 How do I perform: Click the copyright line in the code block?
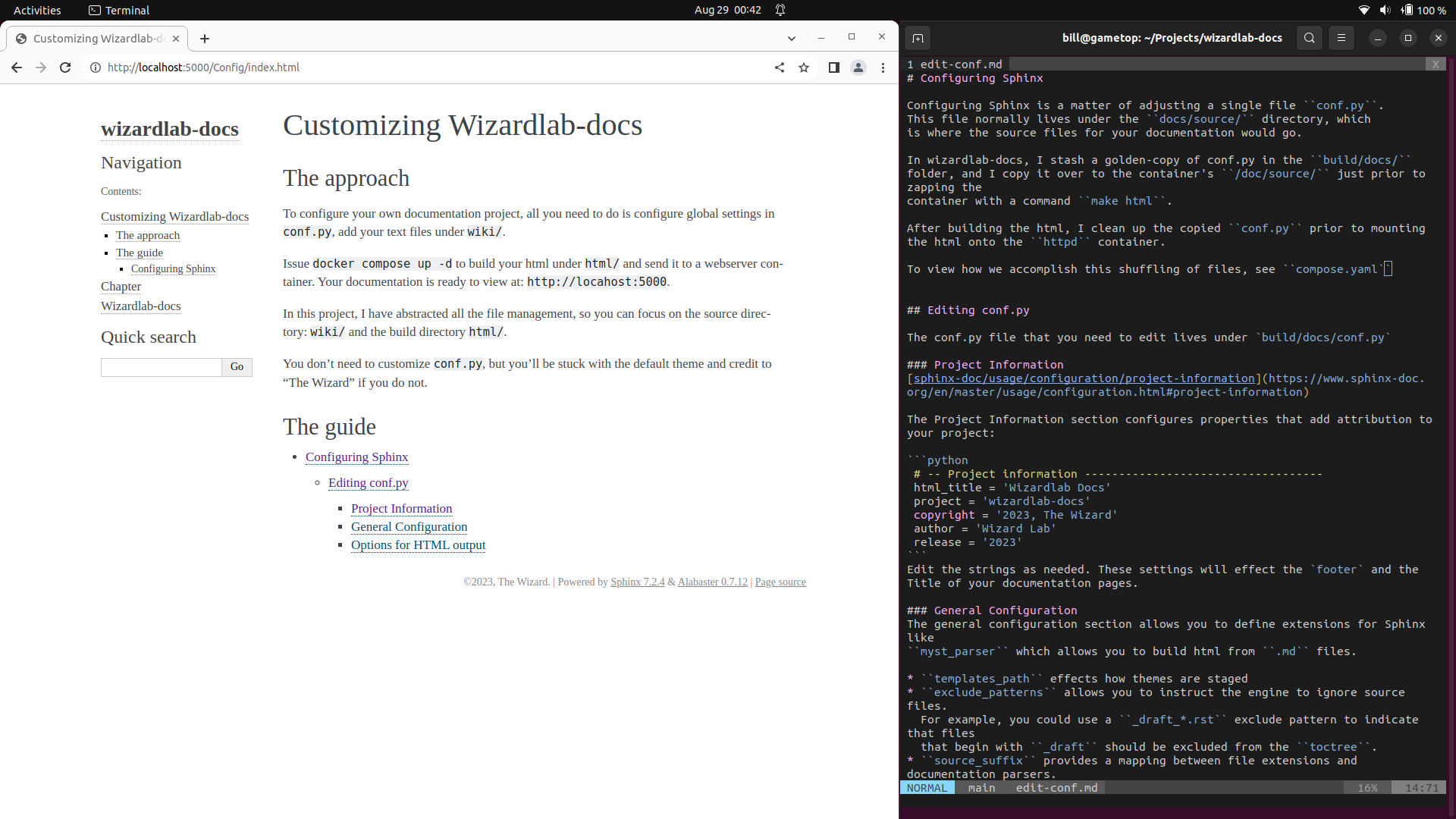coord(1015,515)
